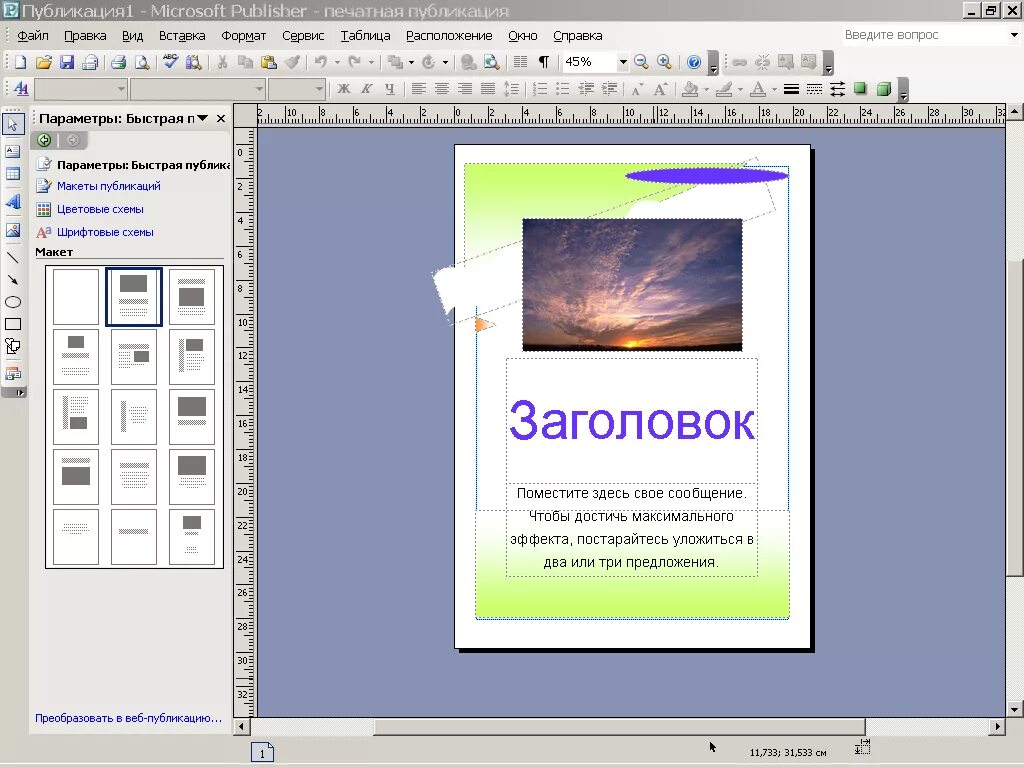This screenshot has height=768, width=1024.
Task: Select the sunset picture on page
Action: [632, 285]
